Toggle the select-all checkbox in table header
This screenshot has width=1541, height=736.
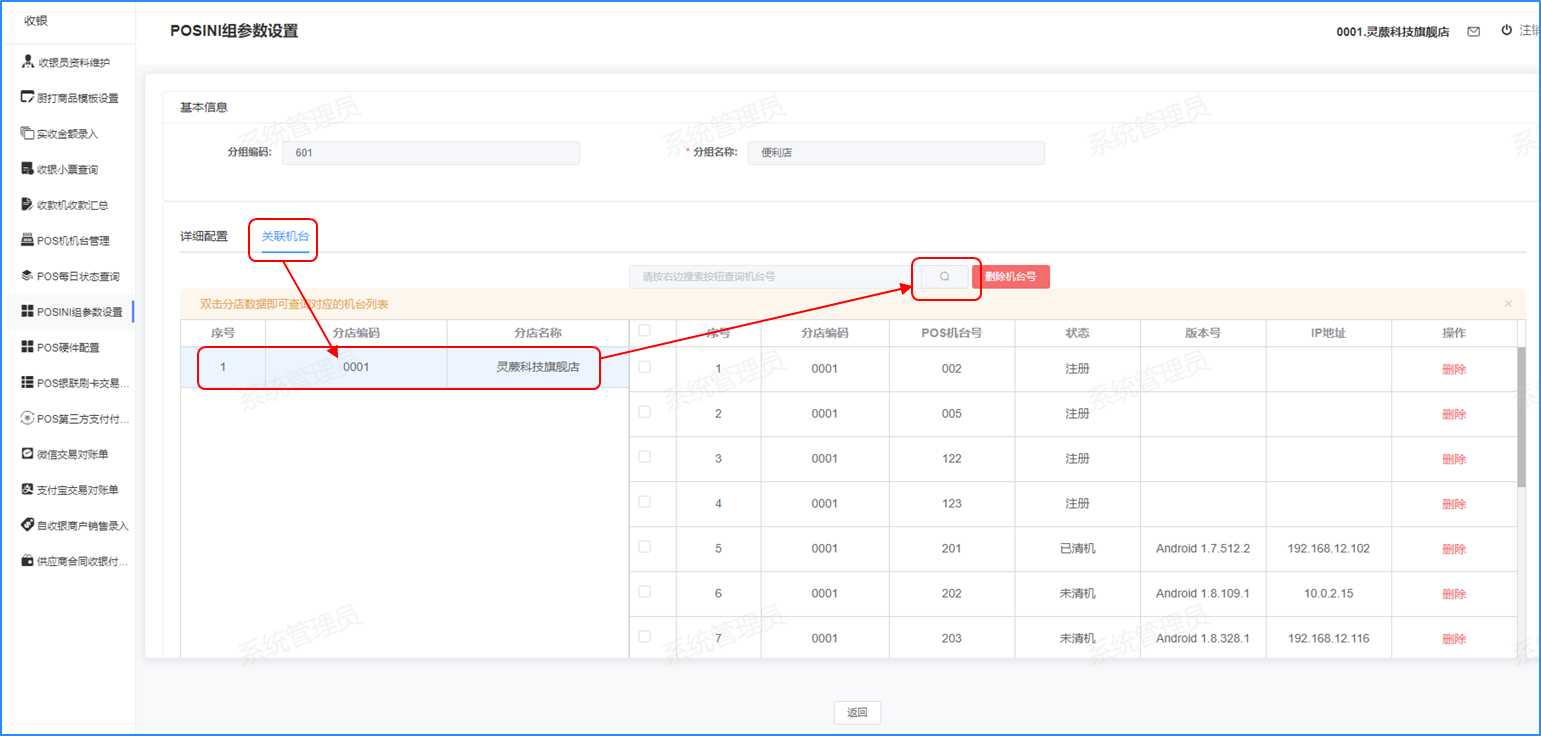[x=644, y=330]
